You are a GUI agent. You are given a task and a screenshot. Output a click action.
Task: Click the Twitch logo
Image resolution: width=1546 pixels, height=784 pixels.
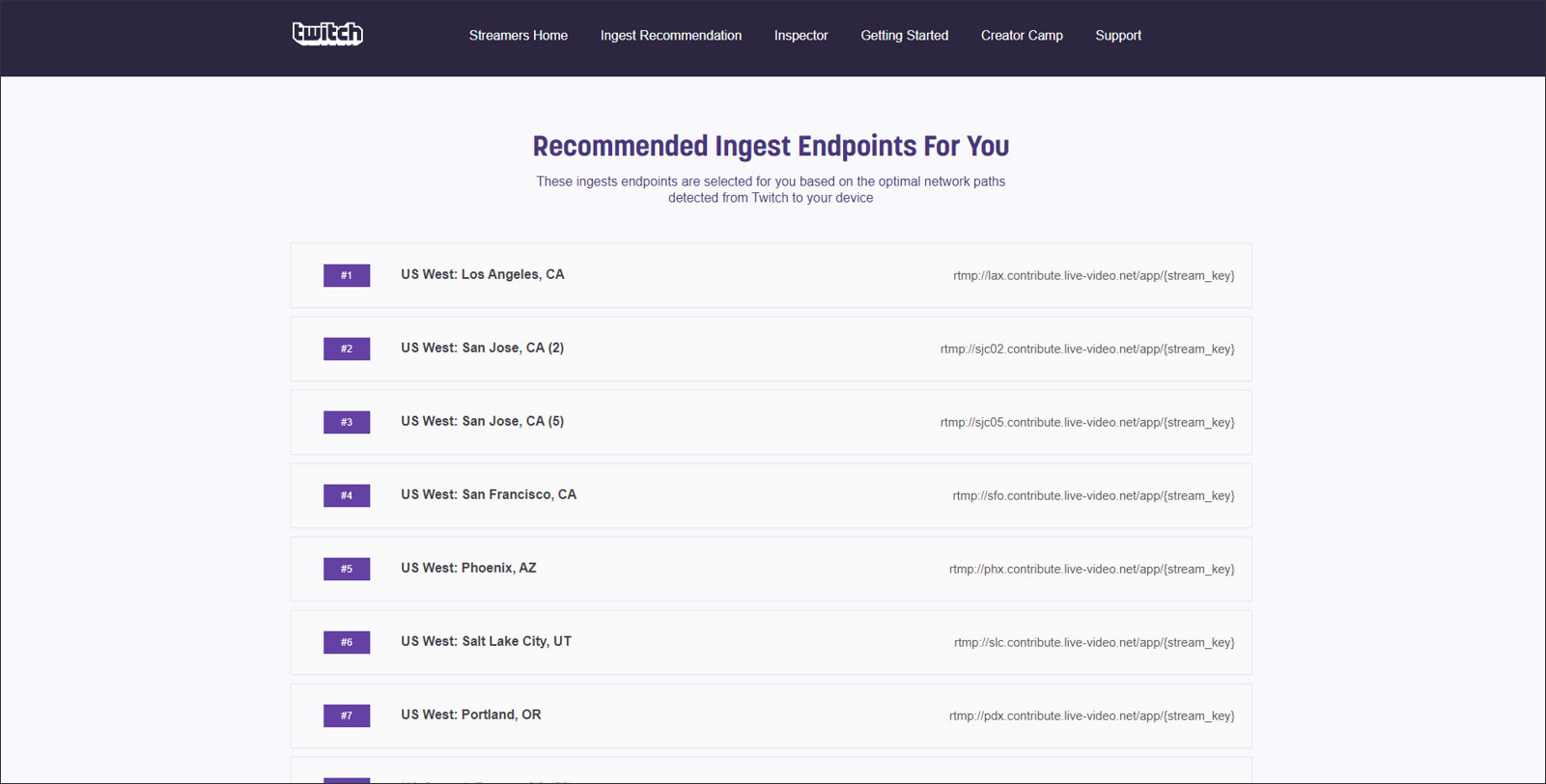point(327,34)
